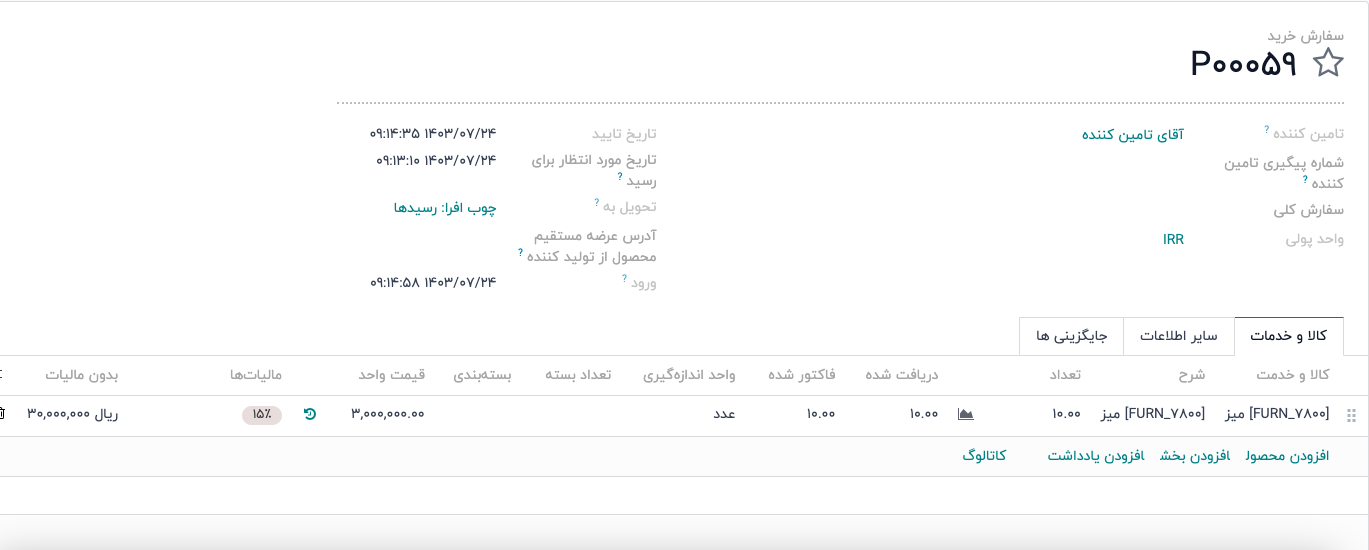Screen dimensions: 1369x550
Task: Click the quantity 10.00 cell under تعداد
Action: pos(1066,414)
